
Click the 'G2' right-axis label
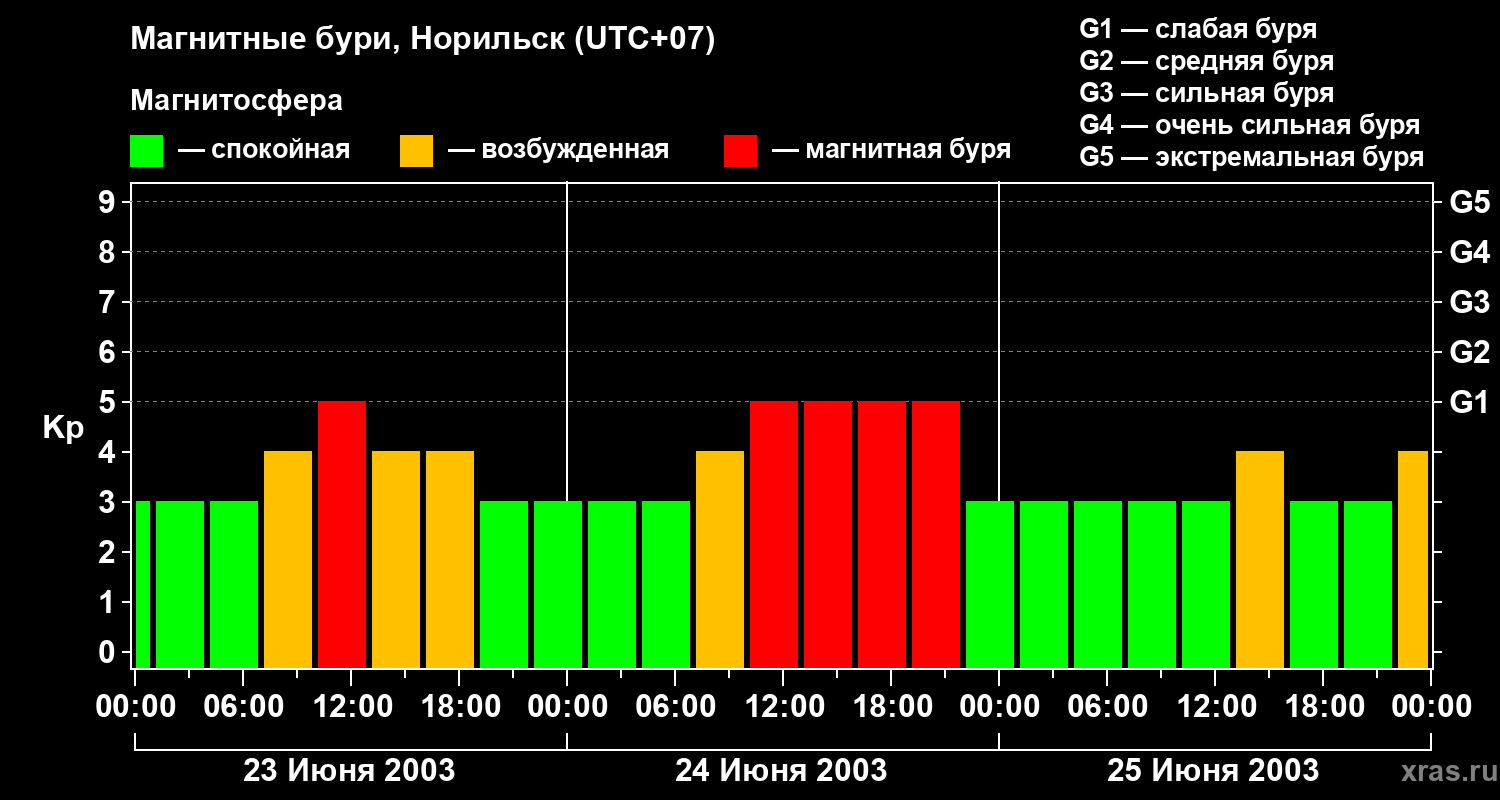pos(1469,352)
